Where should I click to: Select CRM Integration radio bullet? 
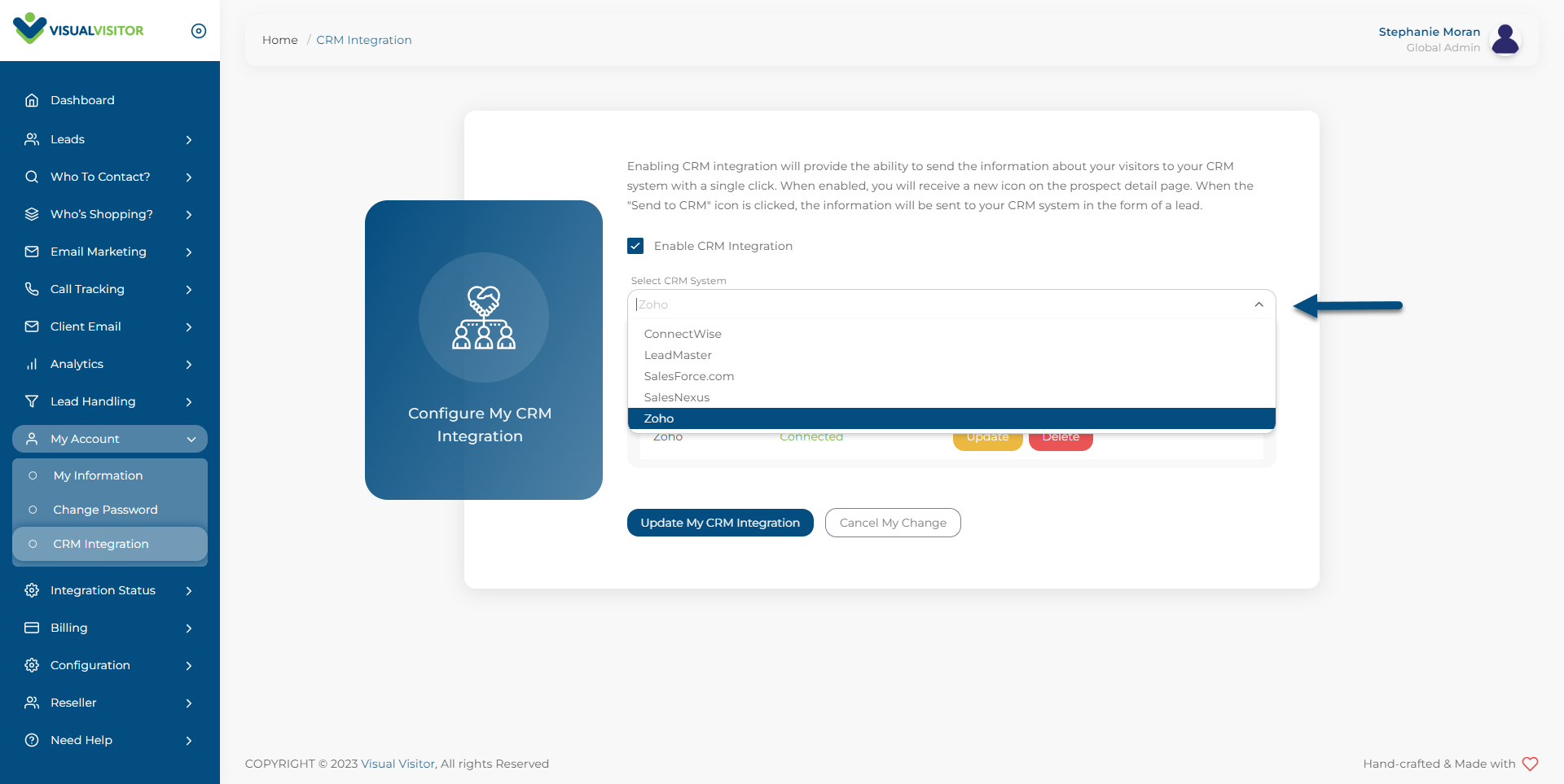[33, 544]
